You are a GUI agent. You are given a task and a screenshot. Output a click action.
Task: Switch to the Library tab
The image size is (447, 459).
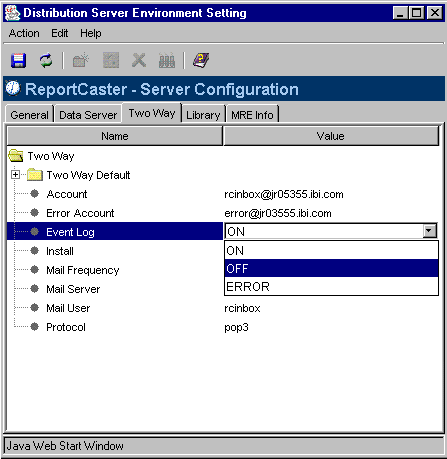(203, 115)
